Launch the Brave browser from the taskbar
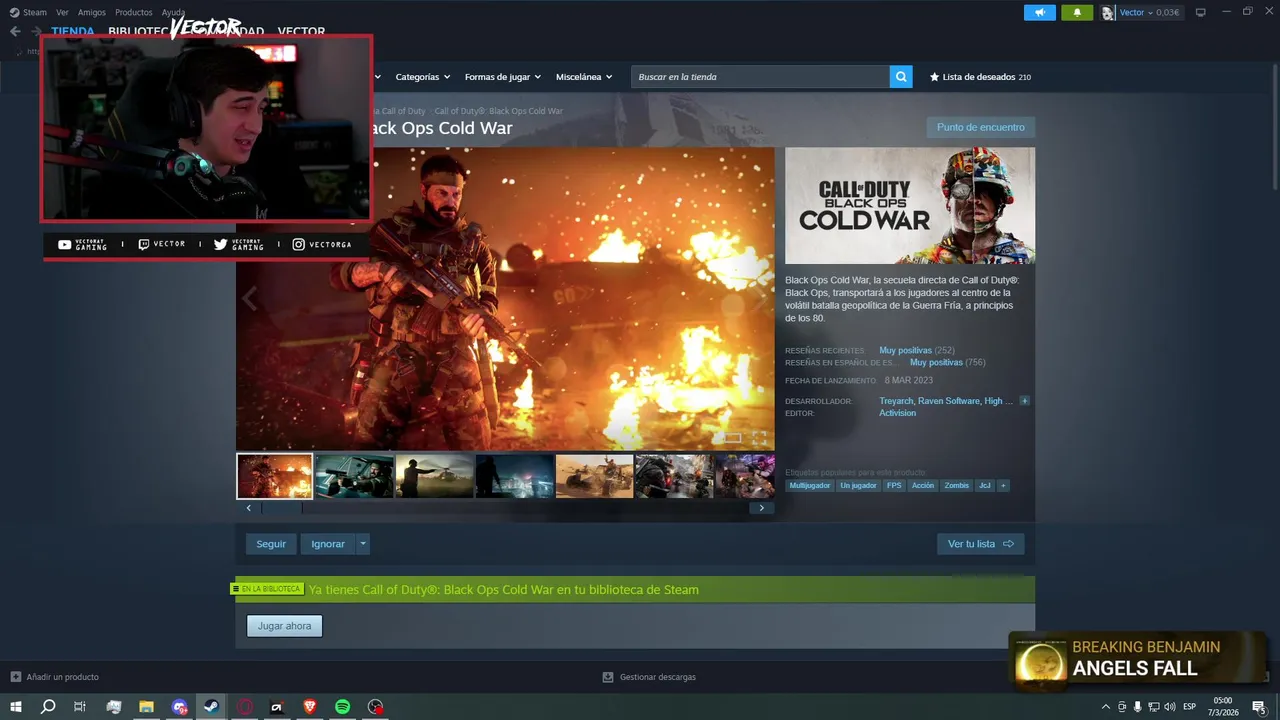Image resolution: width=1280 pixels, height=720 pixels. coord(309,707)
